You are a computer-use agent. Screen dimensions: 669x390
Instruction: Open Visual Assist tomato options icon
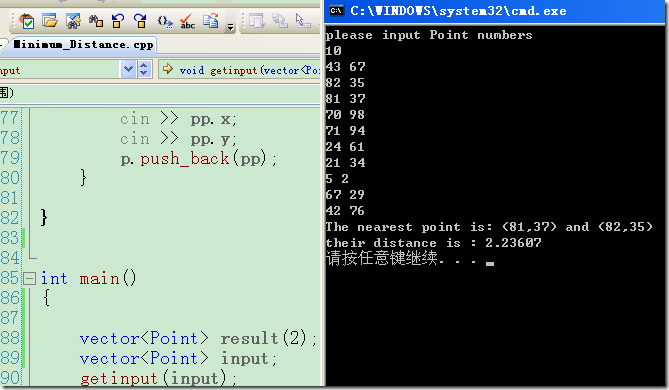click(x=26, y=21)
